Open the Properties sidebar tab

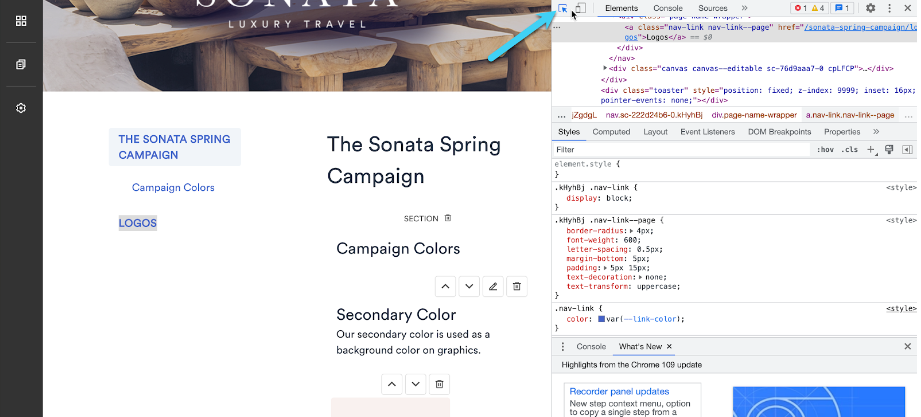tap(842, 132)
